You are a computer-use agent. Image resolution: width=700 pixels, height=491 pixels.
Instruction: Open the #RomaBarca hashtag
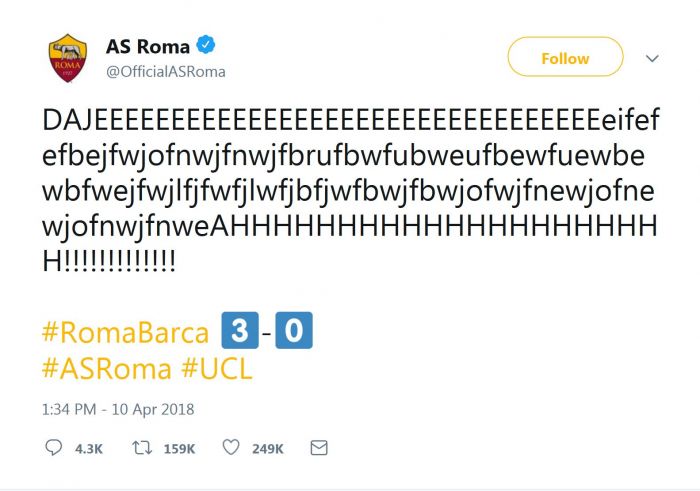125,333
